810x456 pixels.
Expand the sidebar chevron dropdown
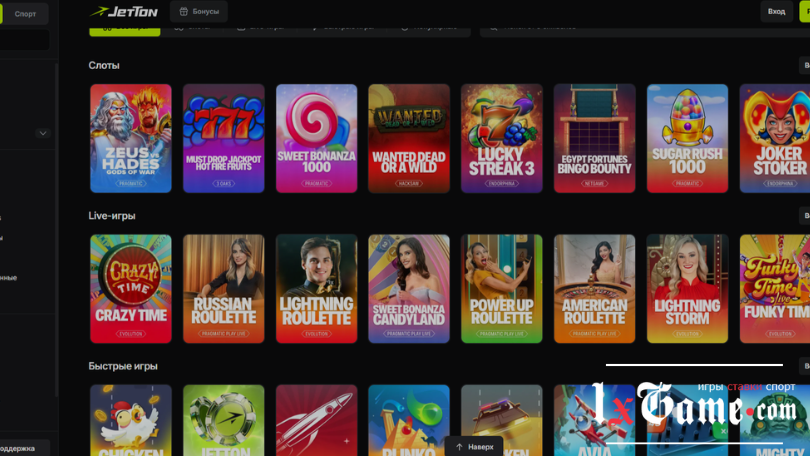pyautogui.click(x=42, y=133)
